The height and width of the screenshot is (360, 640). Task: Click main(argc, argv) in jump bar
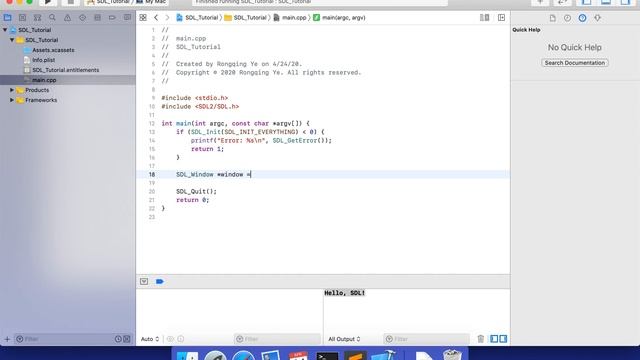pos(340,18)
